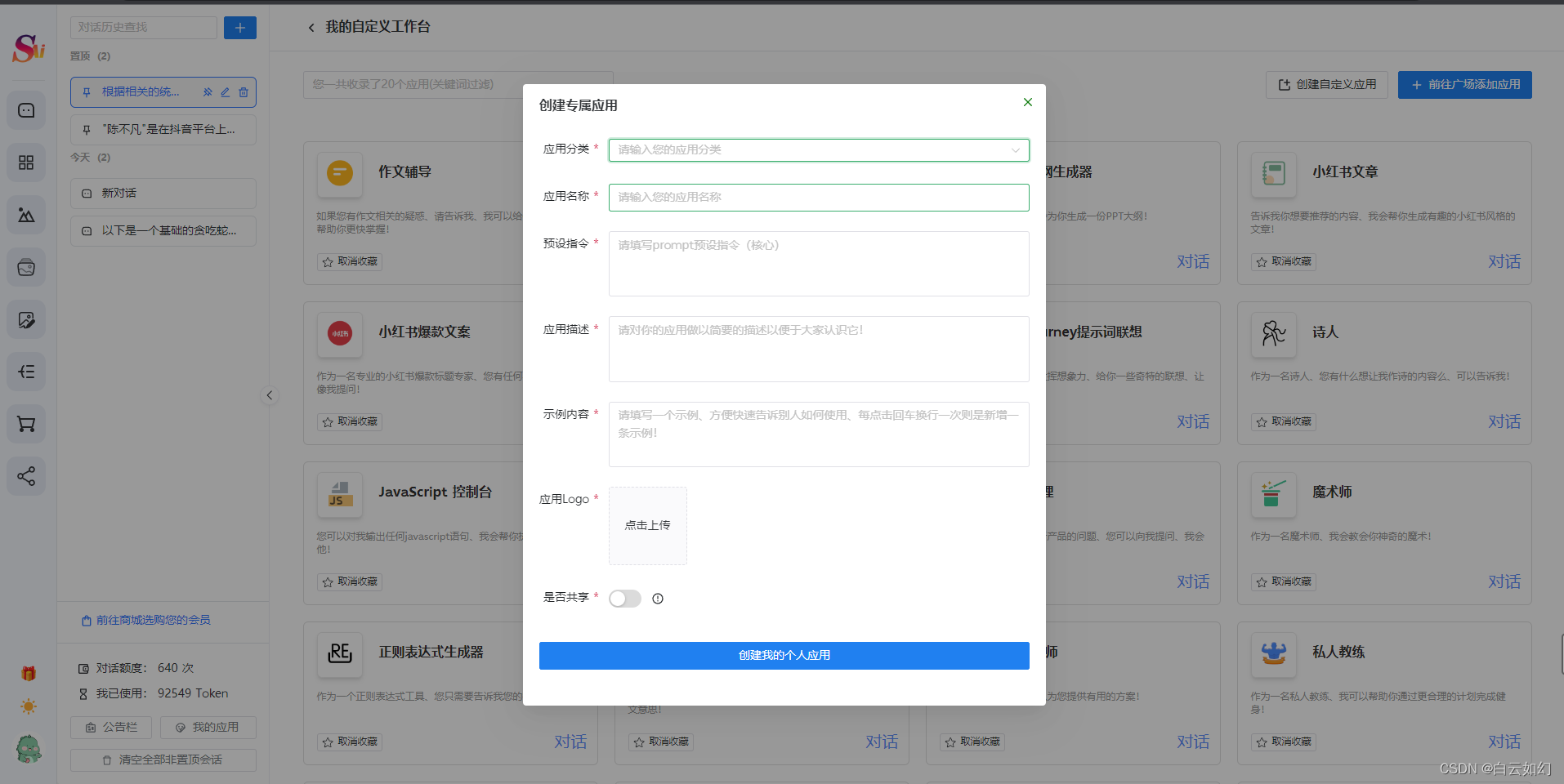Click the 应用描述 text area
This screenshot has width=1564, height=784.
(819, 349)
